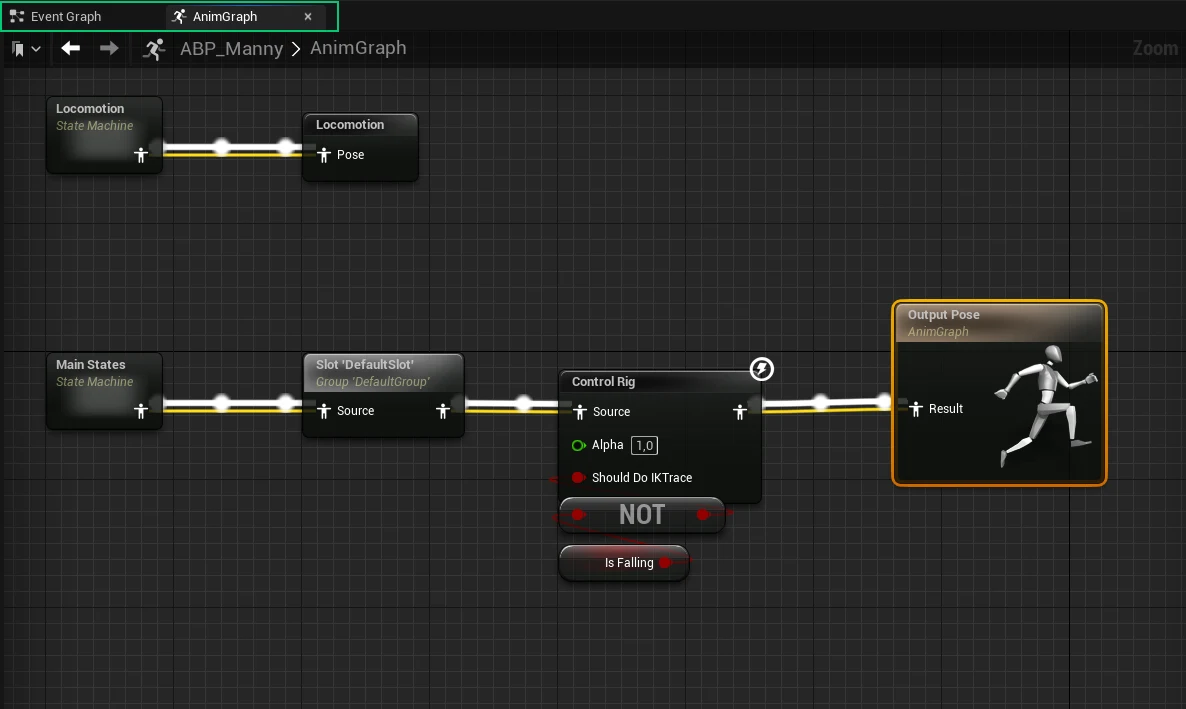
Task: Click the Should Do IKTrace boolean pin
Action: (578, 477)
